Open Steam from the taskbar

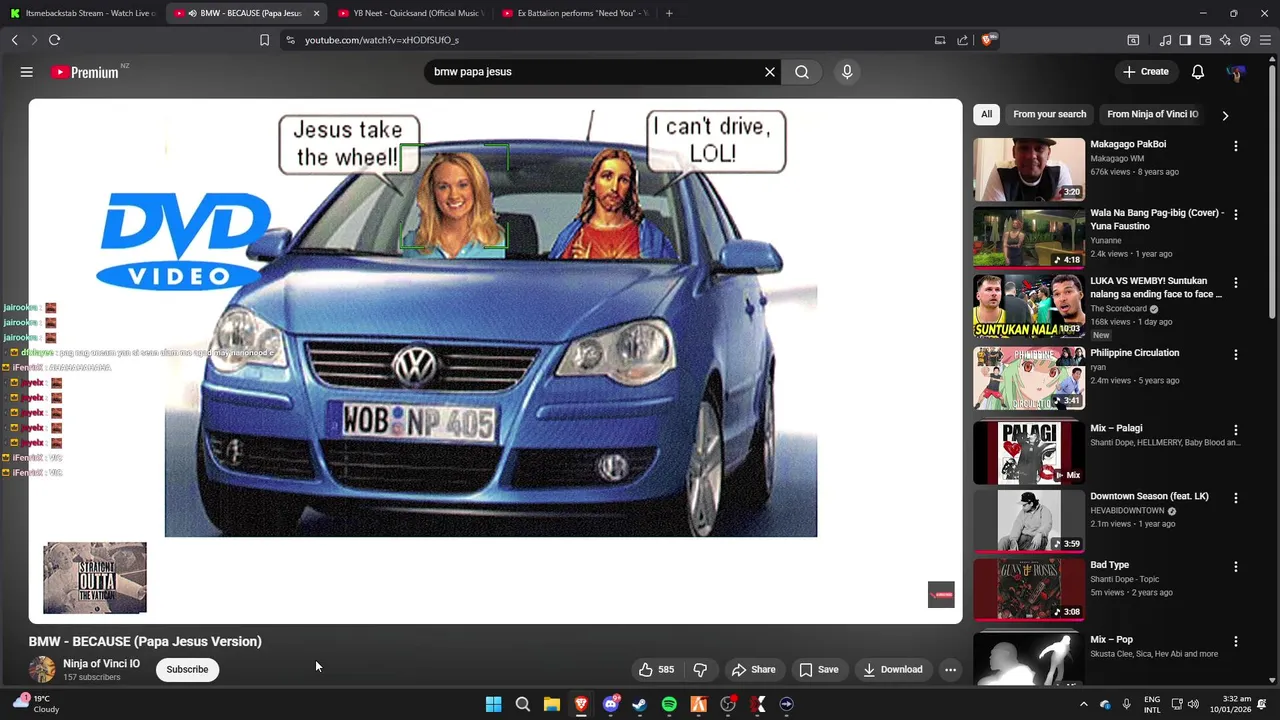(640, 704)
